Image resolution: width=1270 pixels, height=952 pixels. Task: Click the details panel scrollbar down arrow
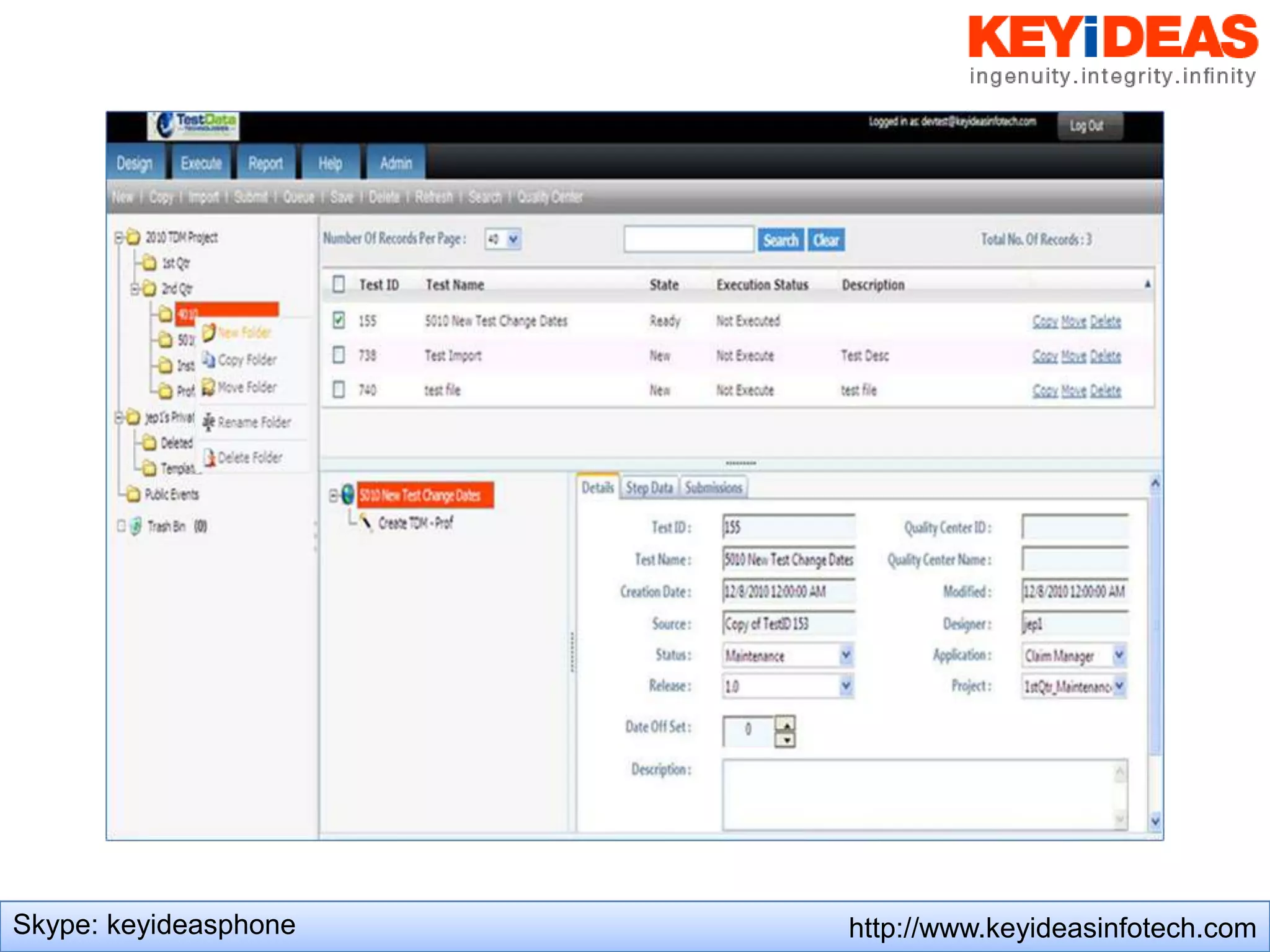coord(1155,821)
